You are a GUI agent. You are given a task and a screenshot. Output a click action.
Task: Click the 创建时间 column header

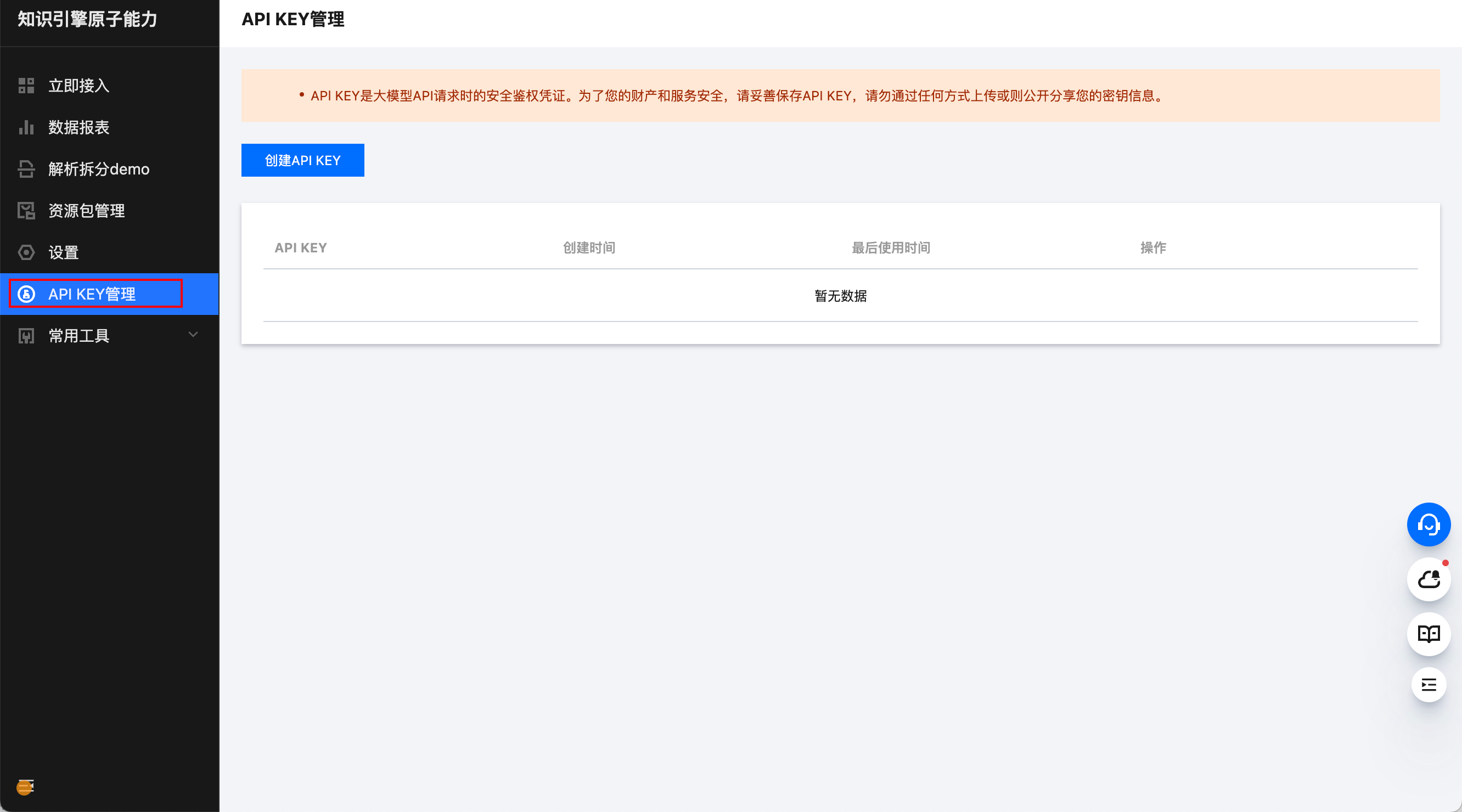[x=588, y=247]
